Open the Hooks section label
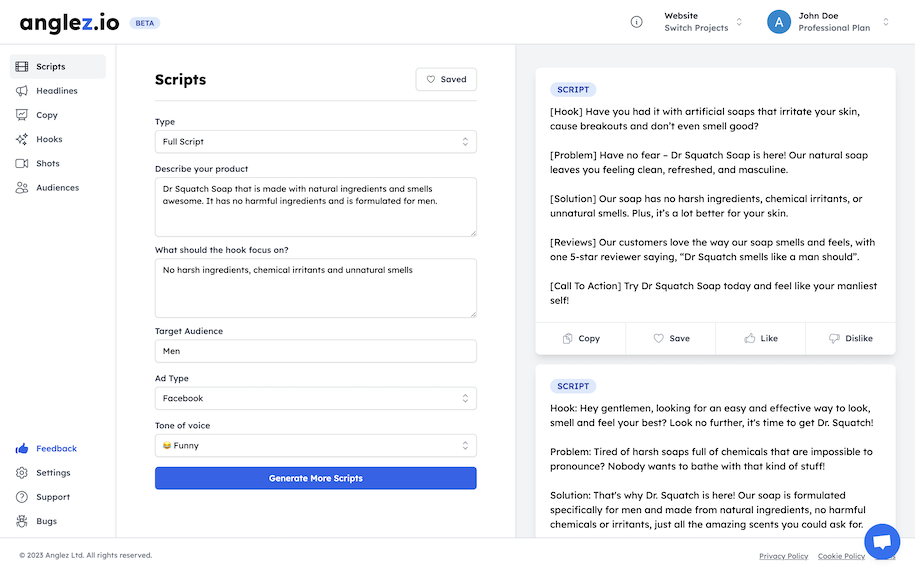Image resolution: width=915 pixels, height=572 pixels. coord(49,139)
